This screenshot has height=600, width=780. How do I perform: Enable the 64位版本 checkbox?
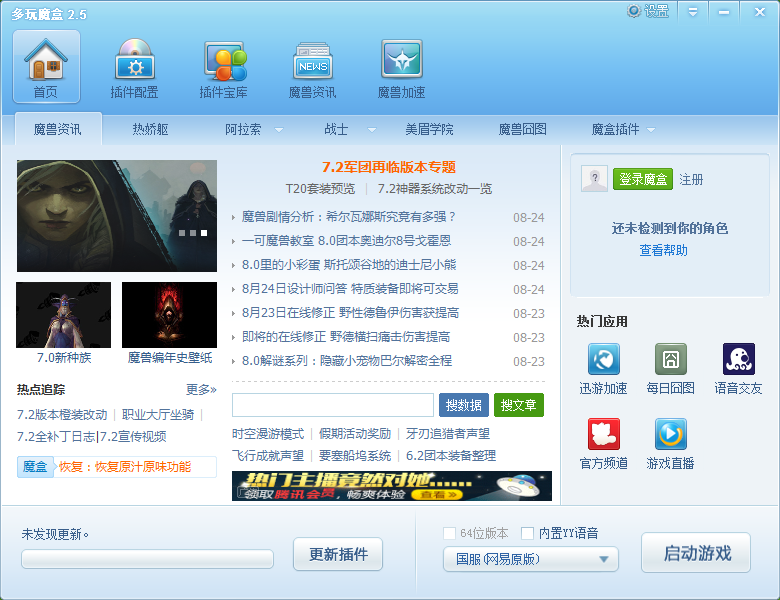tap(449, 533)
